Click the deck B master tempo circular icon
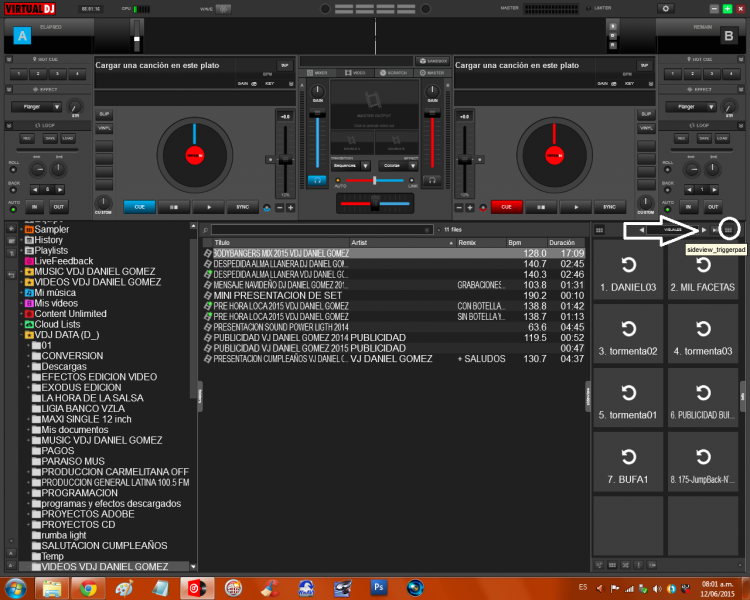This screenshot has width=750, height=600. [483, 208]
